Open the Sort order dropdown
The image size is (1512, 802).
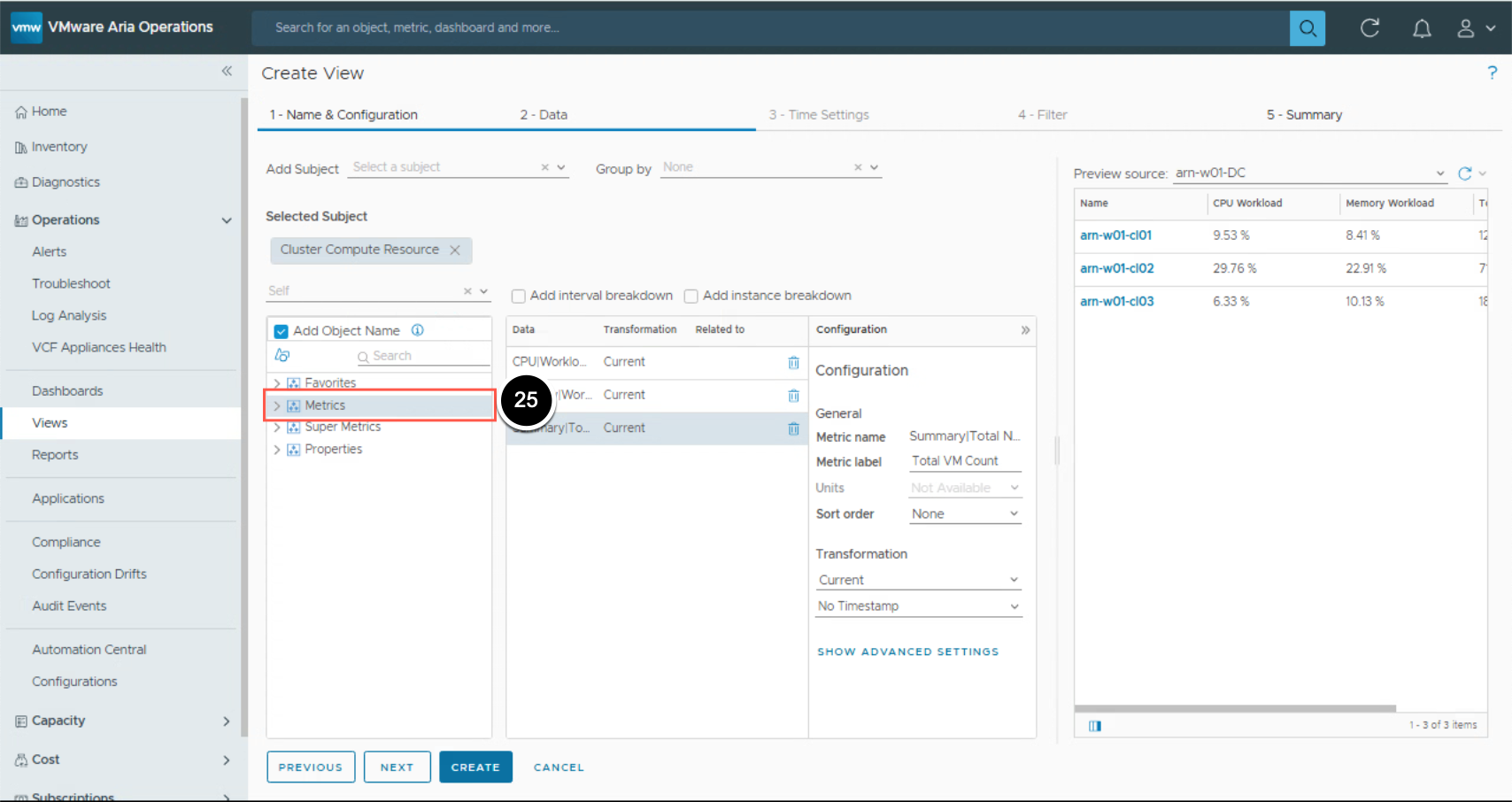click(965, 514)
